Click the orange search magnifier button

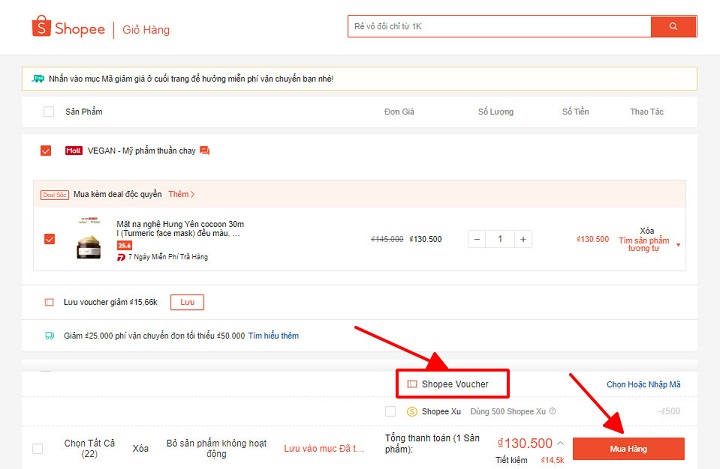(672, 26)
